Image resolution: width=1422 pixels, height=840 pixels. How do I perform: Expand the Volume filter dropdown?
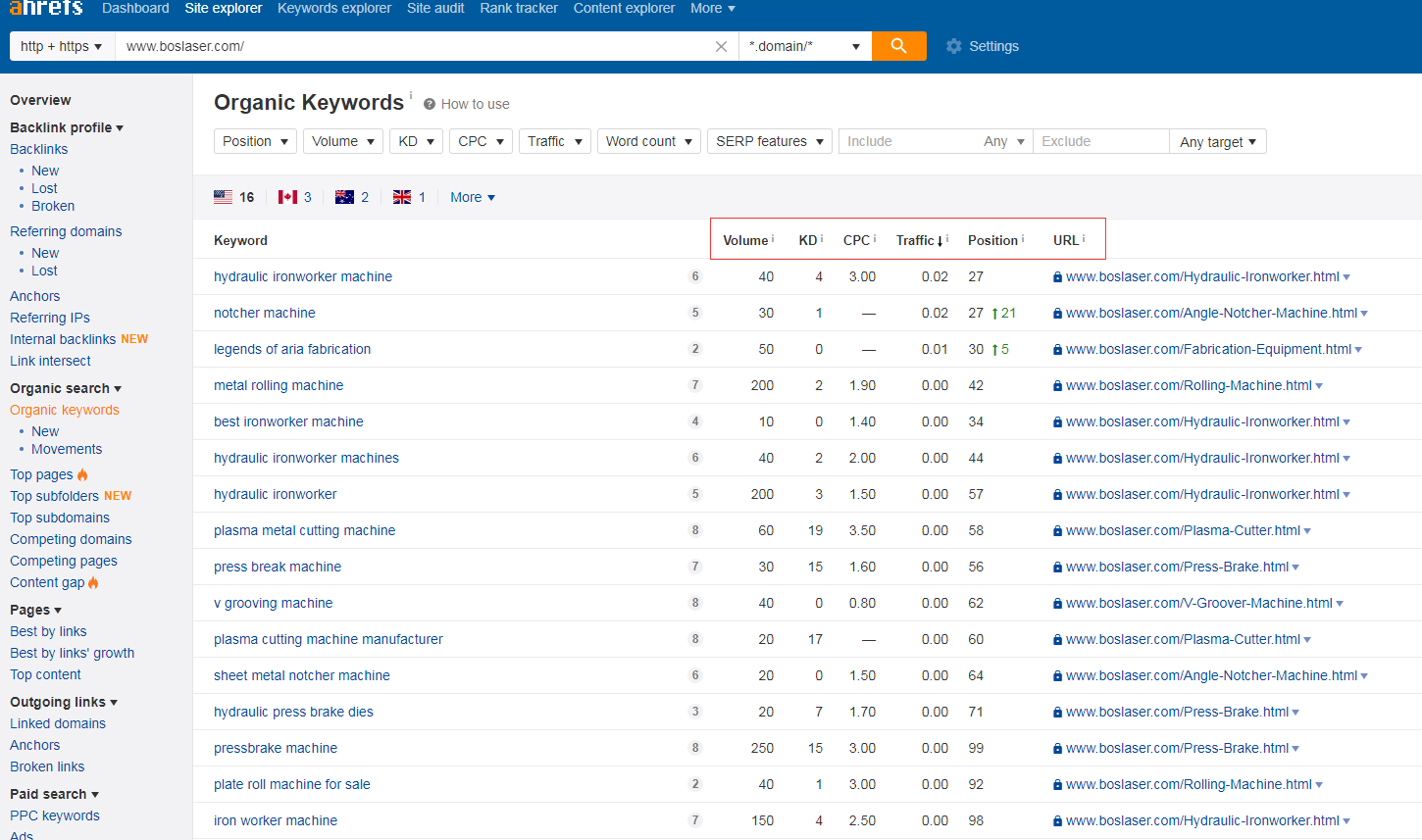(342, 141)
